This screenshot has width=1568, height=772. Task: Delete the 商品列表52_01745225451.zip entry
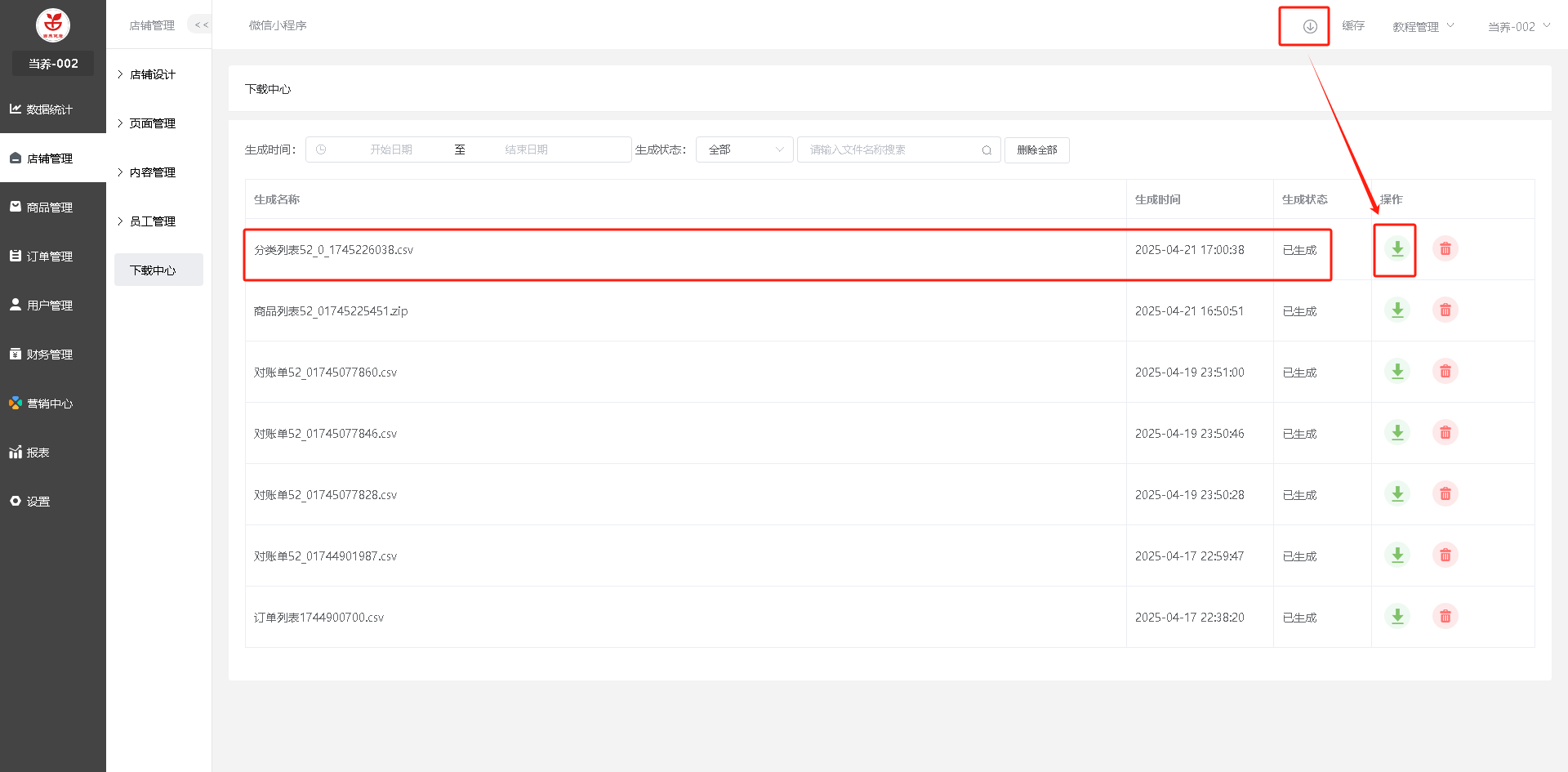coord(1445,310)
